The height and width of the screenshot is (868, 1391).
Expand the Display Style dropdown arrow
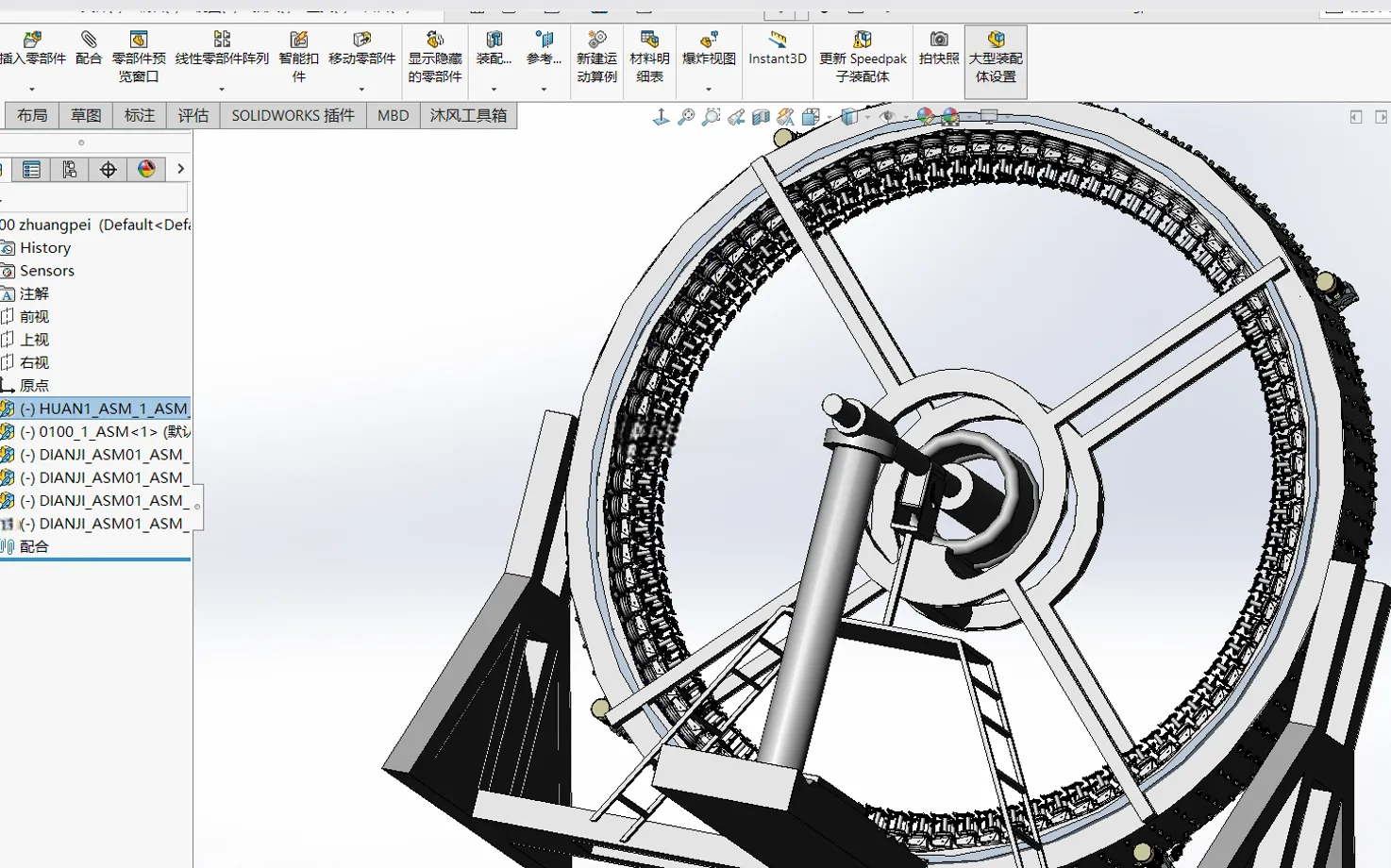pos(866,118)
